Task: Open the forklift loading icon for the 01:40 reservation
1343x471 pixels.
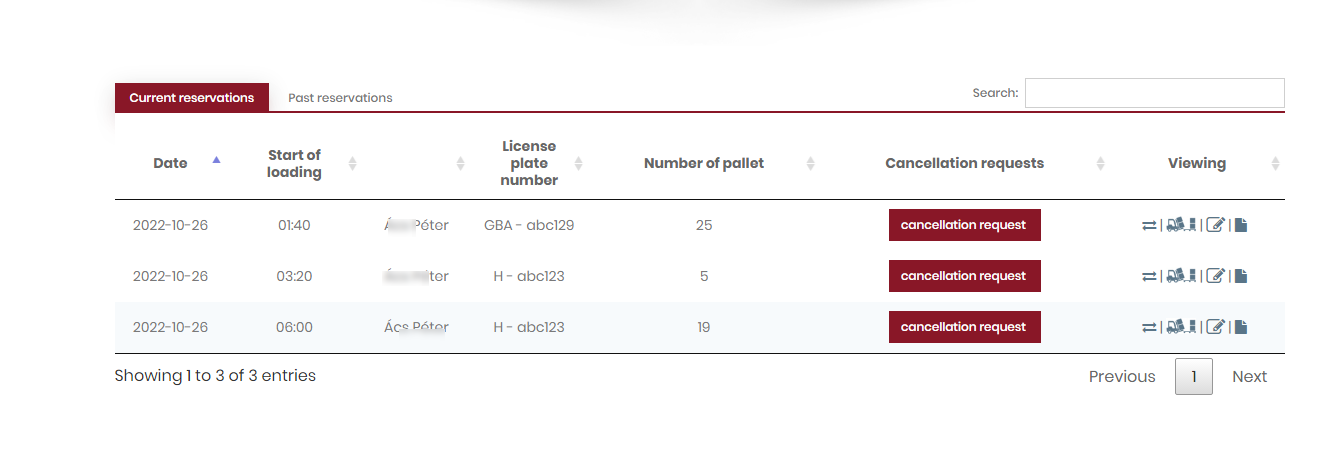Action: point(1181,225)
